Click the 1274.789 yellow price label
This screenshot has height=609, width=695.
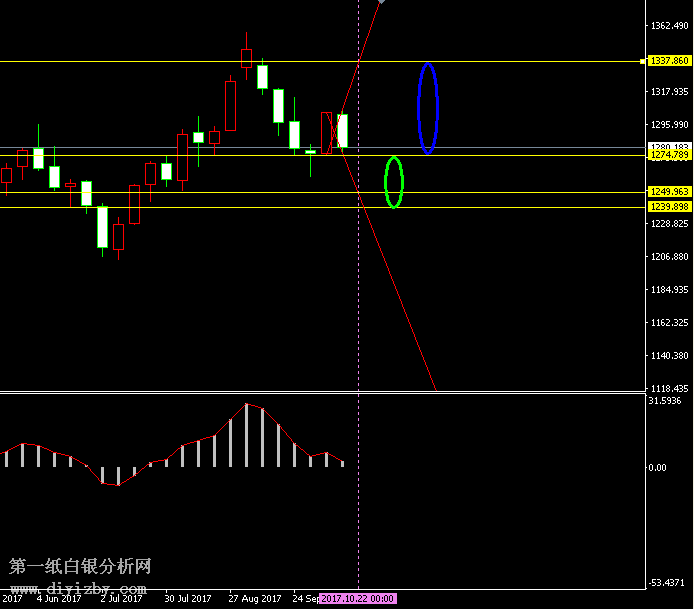click(x=669, y=155)
